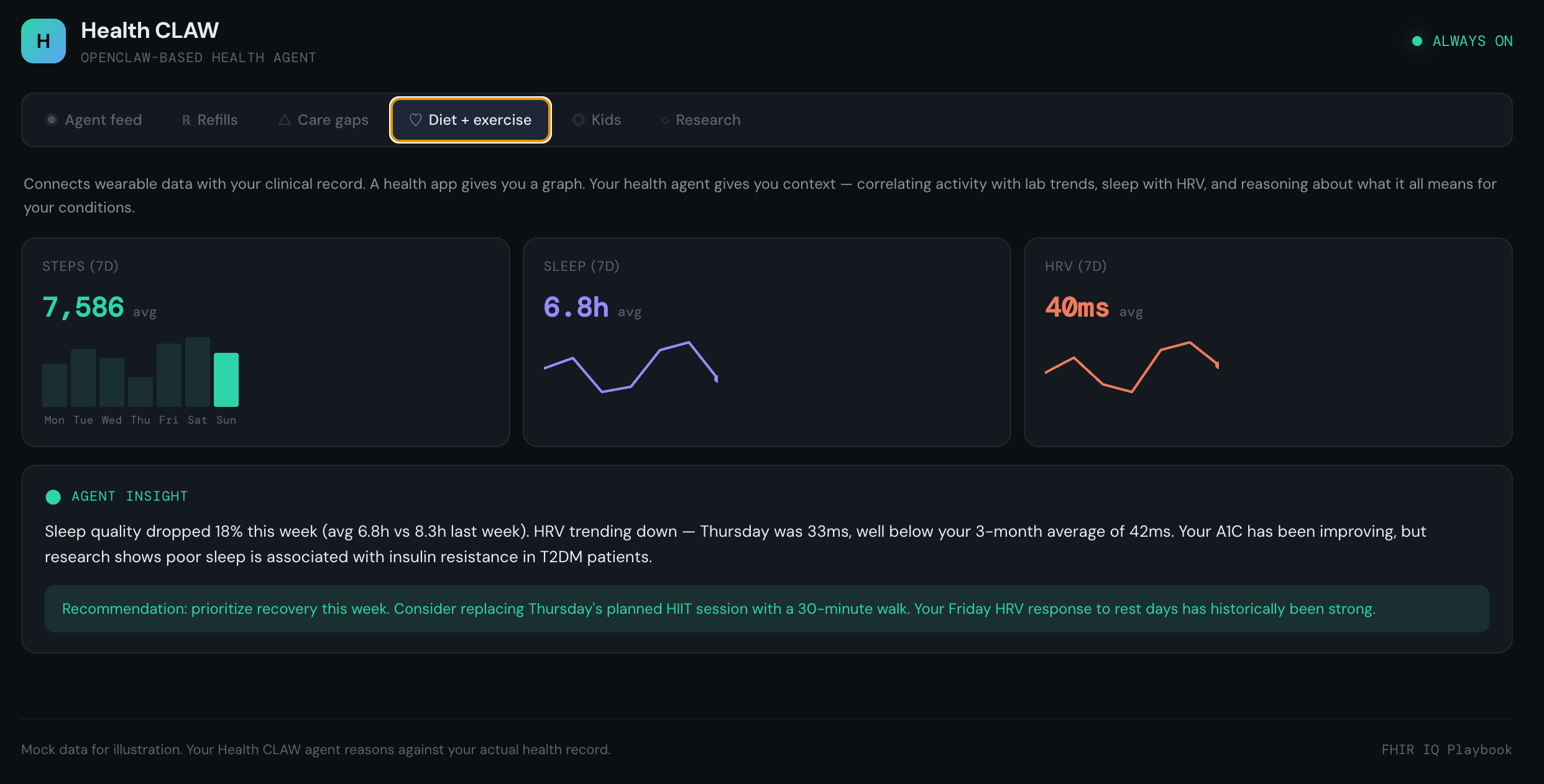Screen dimensions: 1544x784
Task: Click the FHIR IQ Playbook footer link
Action: [x=1446, y=750]
